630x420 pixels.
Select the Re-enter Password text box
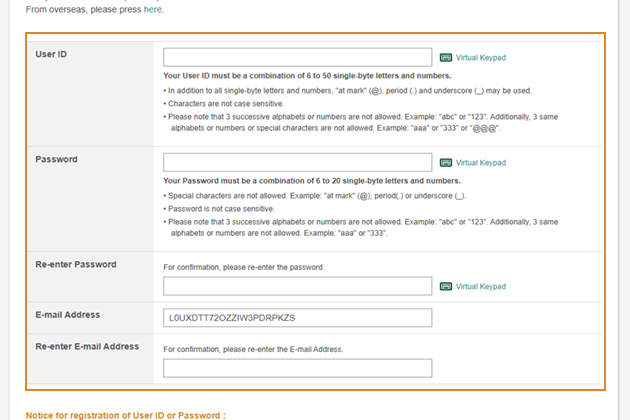point(297,286)
